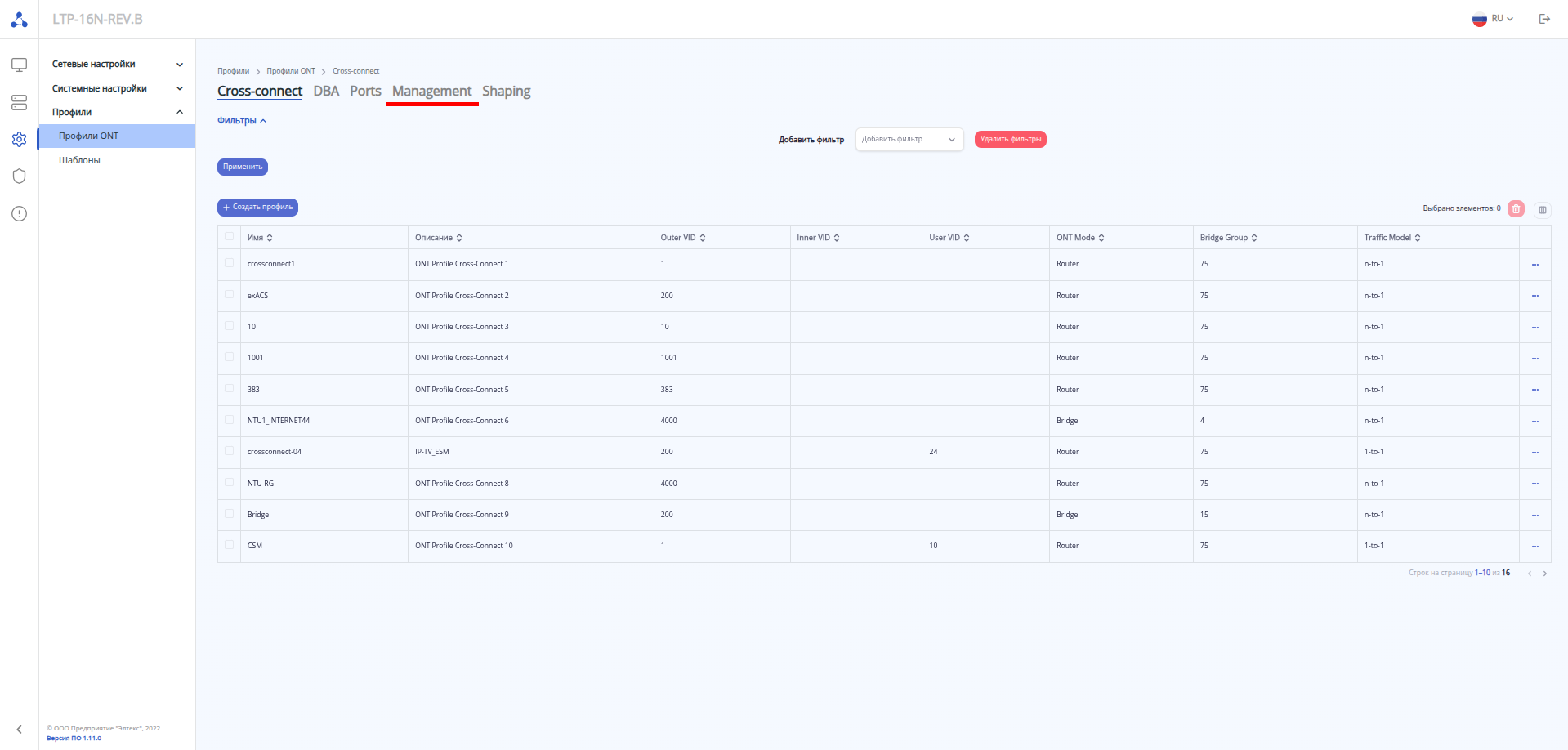1568x750 pixels.
Task: Click the Создать профиль button
Action: [x=257, y=208]
